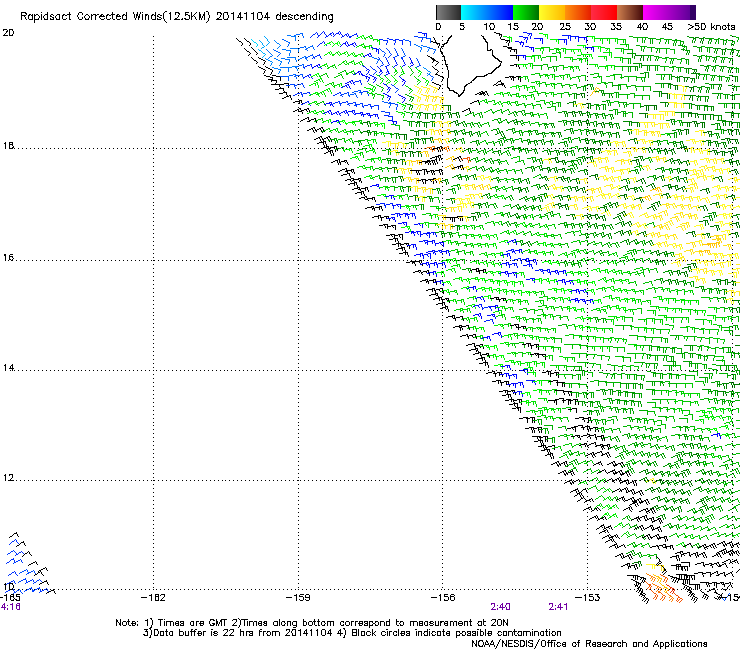
Task: Click the note line about Times are GMT
Action: point(311,623)
